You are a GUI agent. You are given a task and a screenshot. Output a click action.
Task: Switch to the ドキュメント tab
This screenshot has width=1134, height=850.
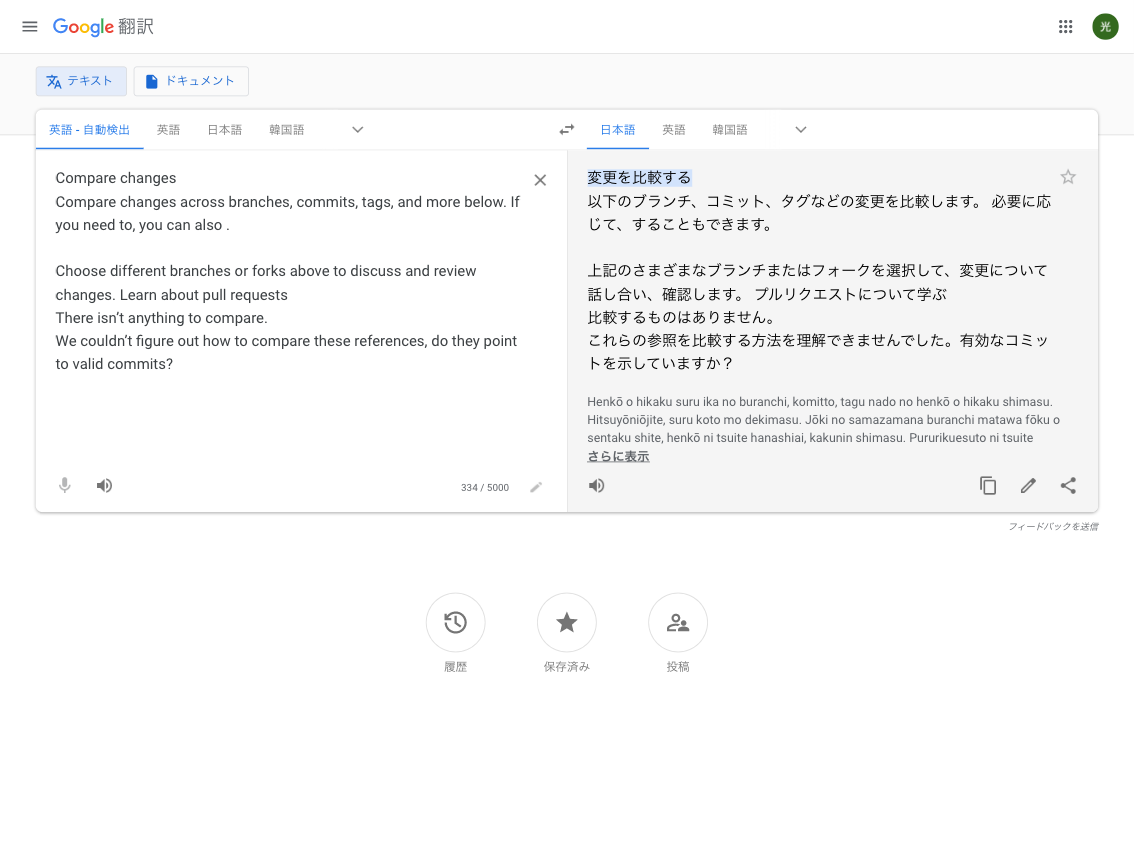[x=191, y=81]
